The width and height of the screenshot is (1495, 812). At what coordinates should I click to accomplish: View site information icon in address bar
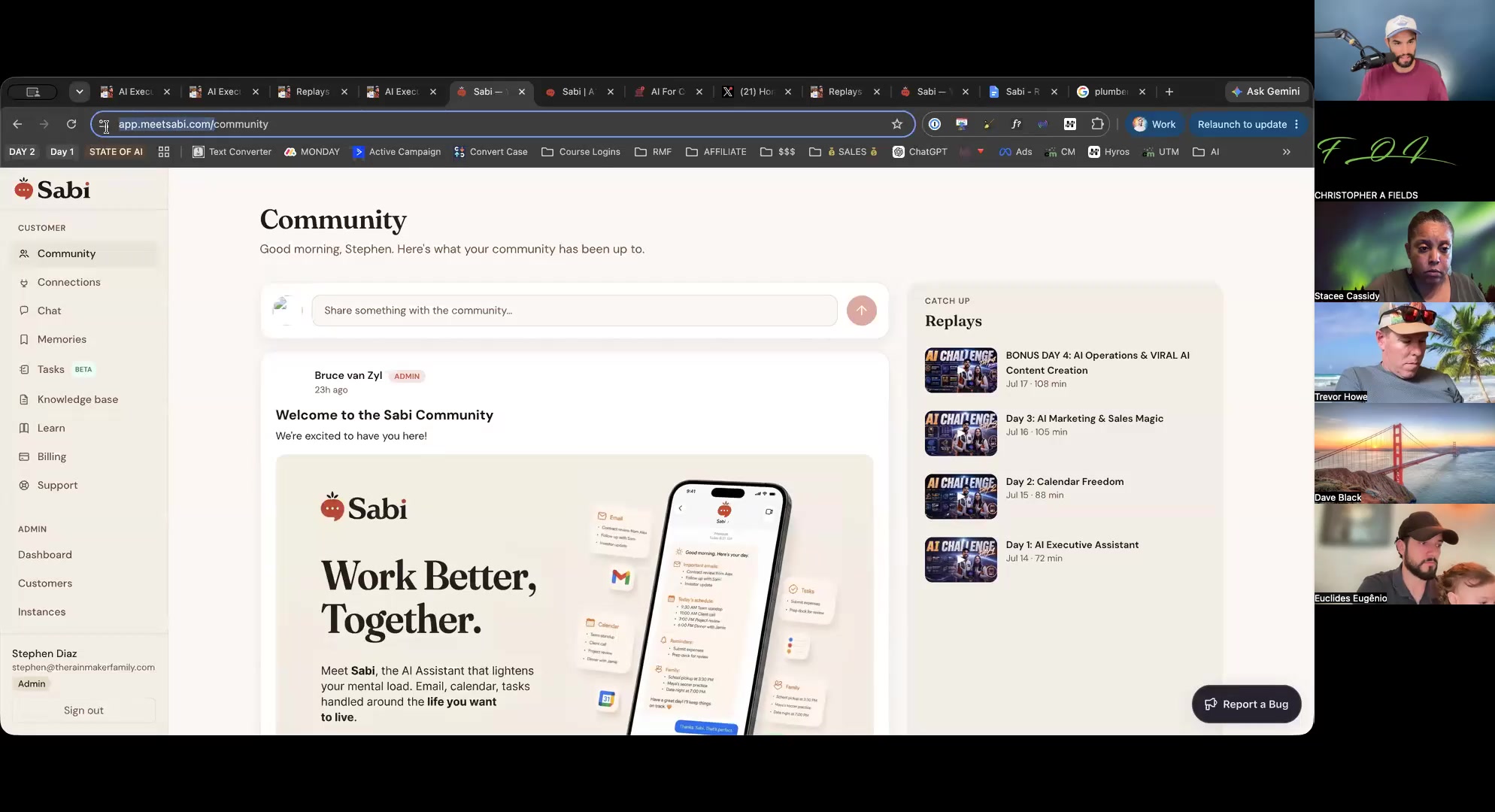click(x=104, y=124)
